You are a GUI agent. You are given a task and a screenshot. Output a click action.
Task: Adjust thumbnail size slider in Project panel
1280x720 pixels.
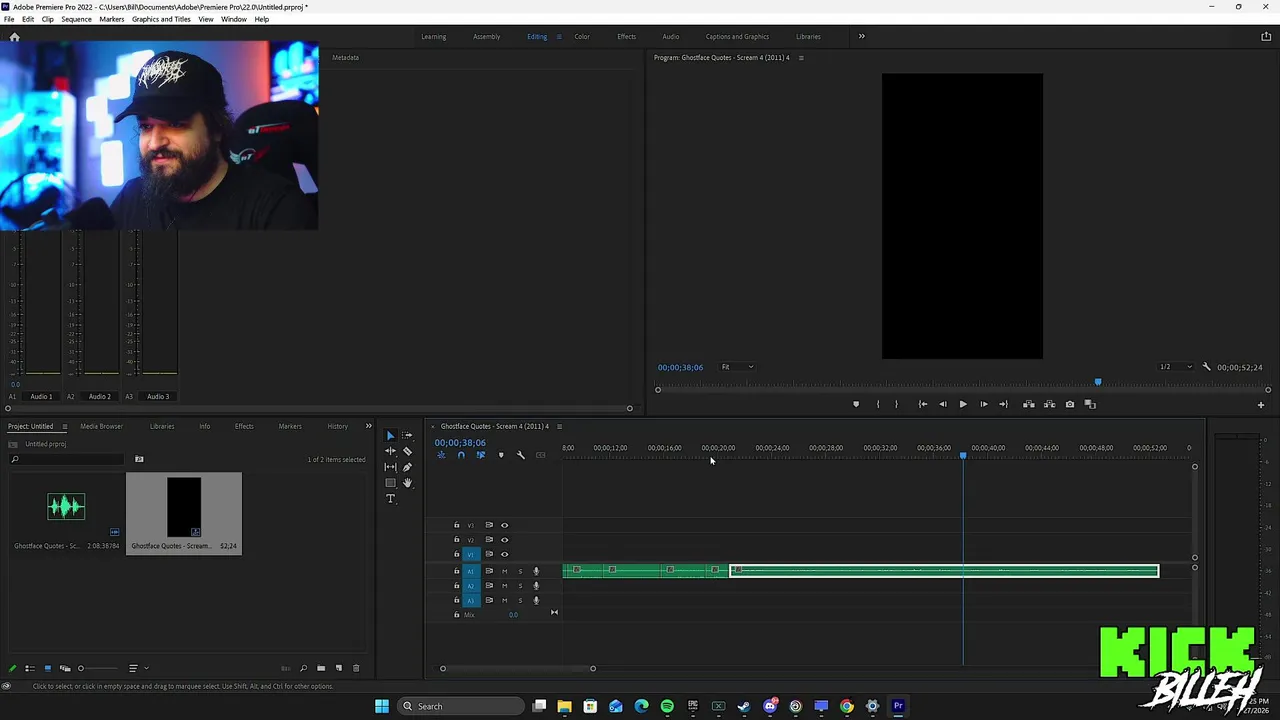click(81, 668)
